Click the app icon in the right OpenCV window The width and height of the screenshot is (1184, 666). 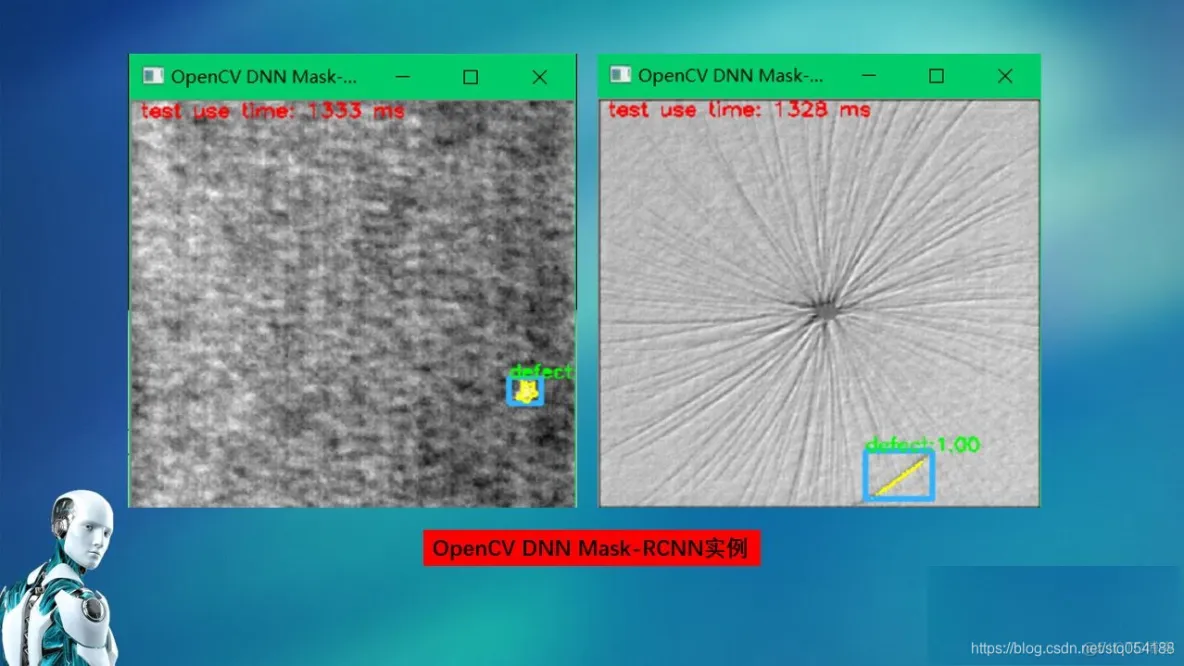[x=621, y=74]
